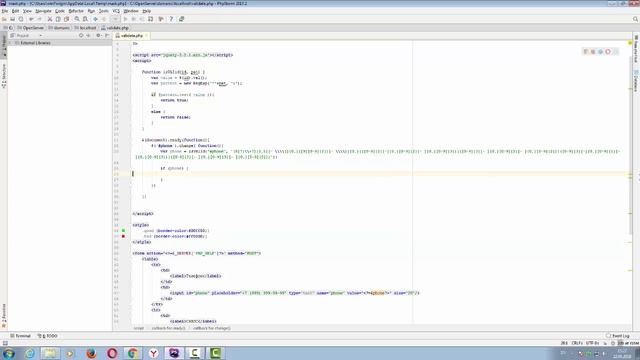Click the UTF-8 encoding selector
The width and height of the screenshot is (640, 360).
point(592,343)
